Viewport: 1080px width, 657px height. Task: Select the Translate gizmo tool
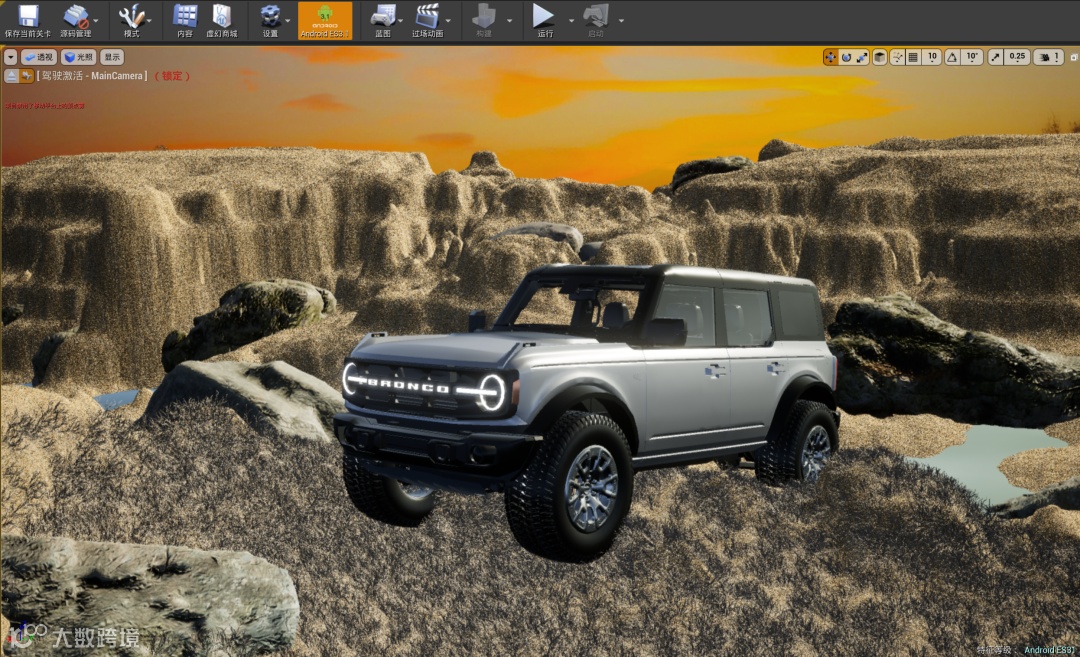(831, 57)
